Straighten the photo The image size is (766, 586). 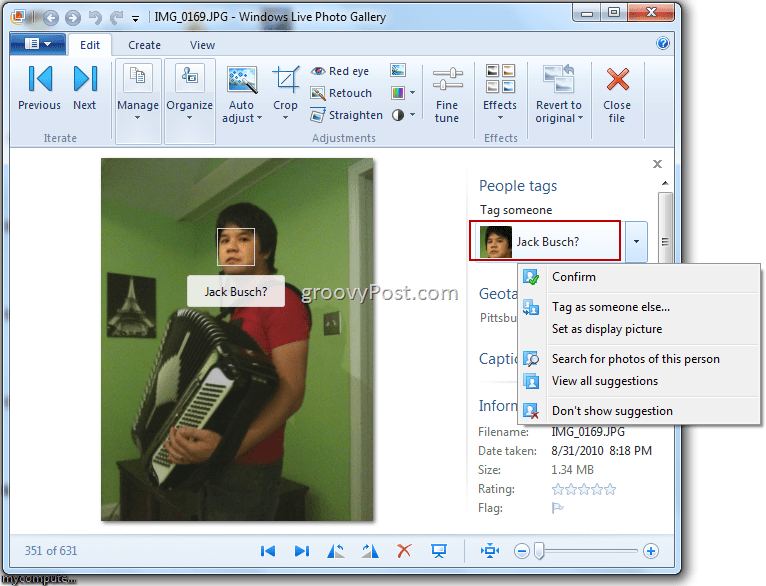[x=346, y=115]
